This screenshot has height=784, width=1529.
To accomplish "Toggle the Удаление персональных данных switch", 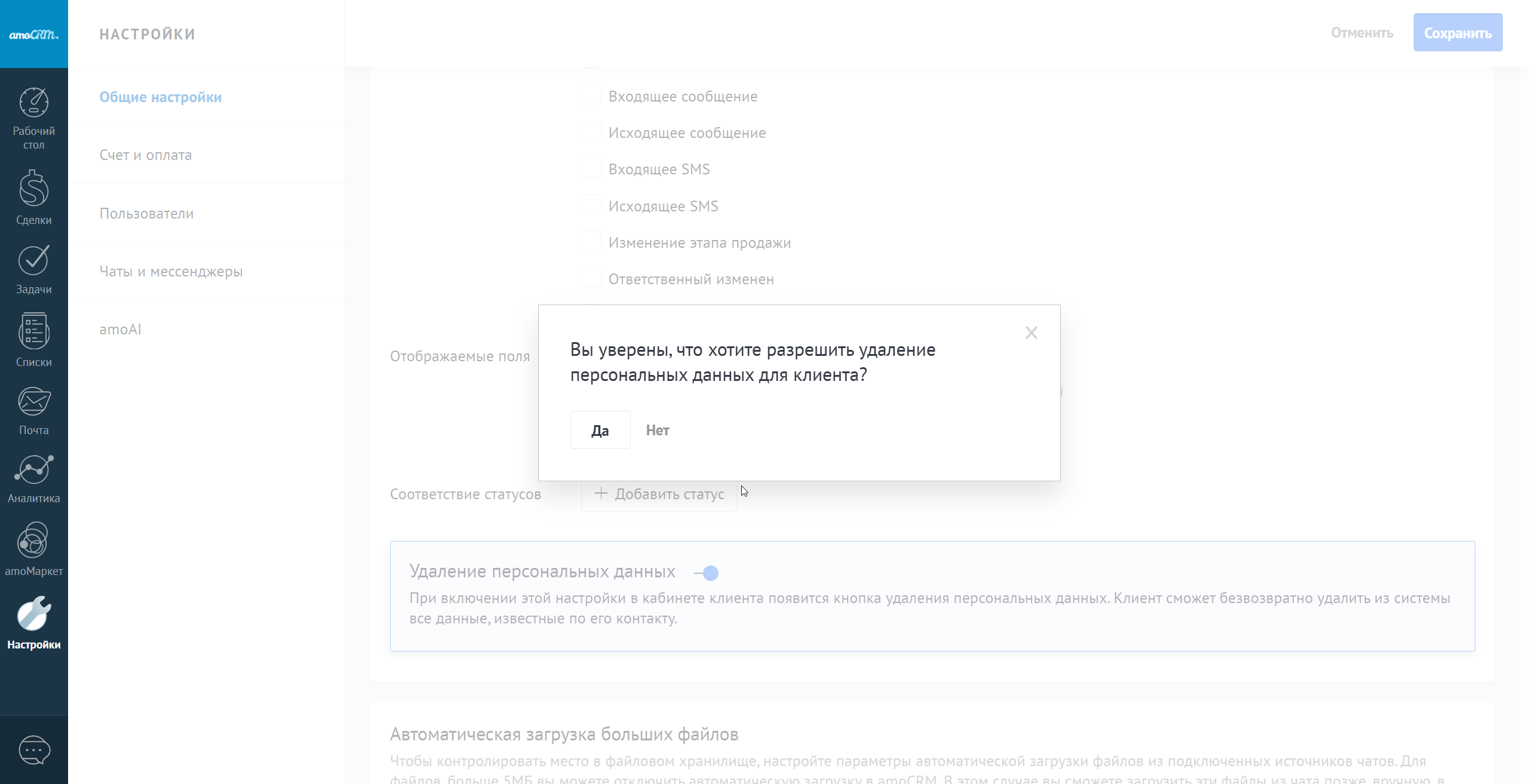I will click(x=707, y=573).
